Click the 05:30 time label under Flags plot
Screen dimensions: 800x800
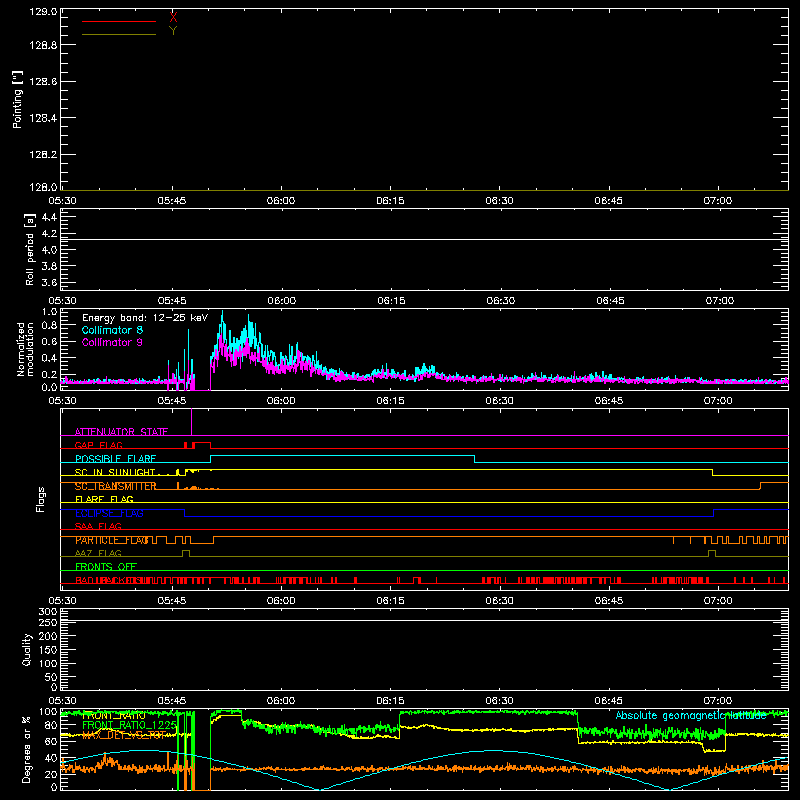(x=62, y=601)
